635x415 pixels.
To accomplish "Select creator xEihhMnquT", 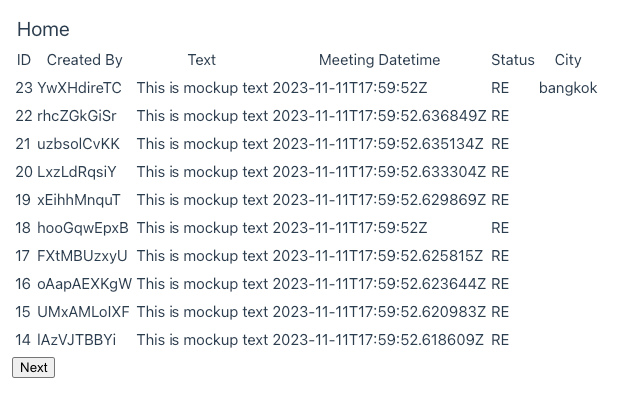I will pyautogui.click(x=79, y=200).
